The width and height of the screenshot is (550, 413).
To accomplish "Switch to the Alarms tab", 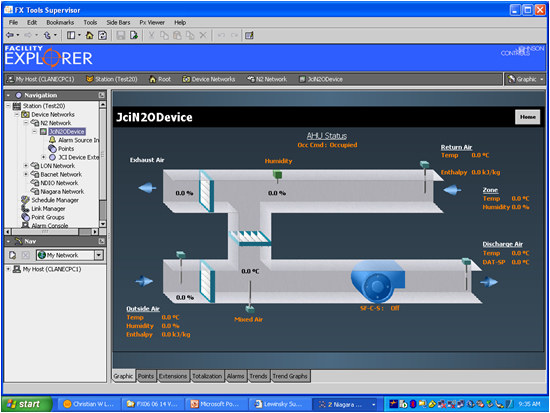I will tap(235, 376).
